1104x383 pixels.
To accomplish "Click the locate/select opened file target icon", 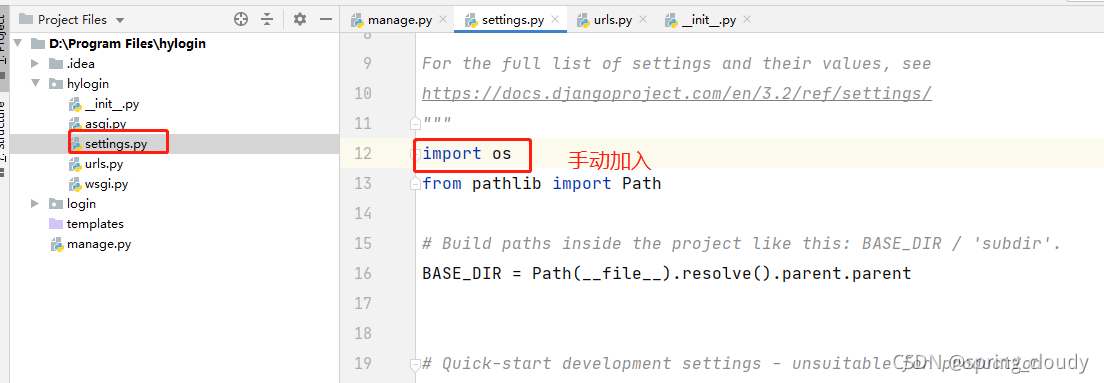I will coord(241,20).
